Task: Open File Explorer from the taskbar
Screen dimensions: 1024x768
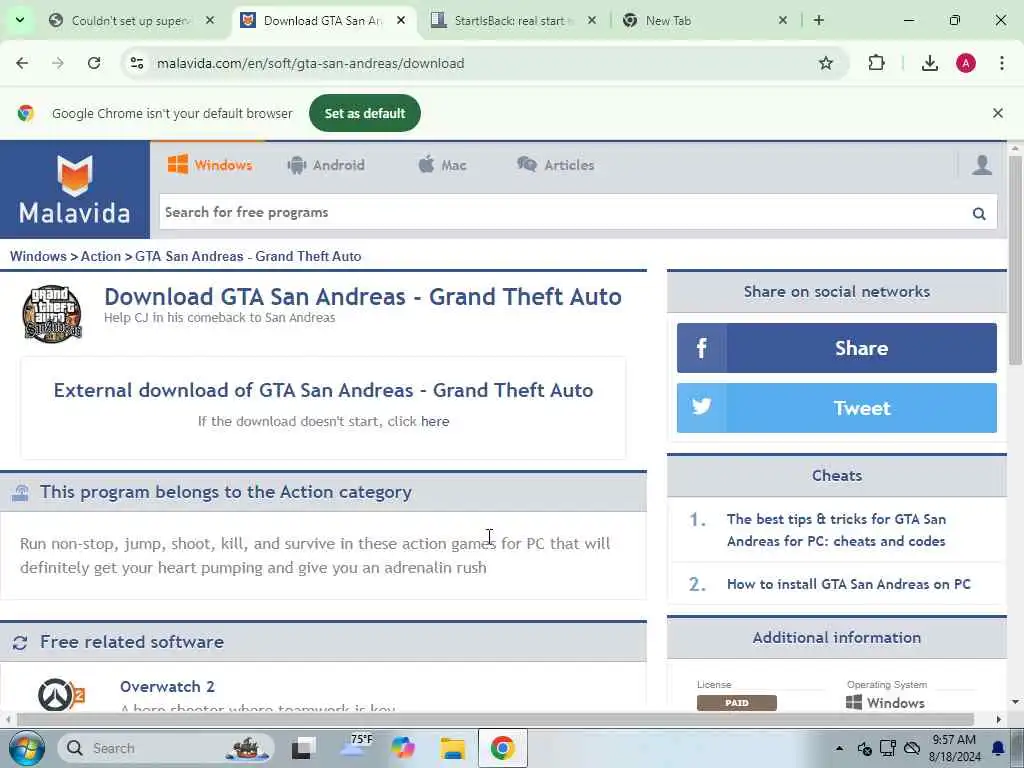Action: pyautogui.click(x=452, y=748)
